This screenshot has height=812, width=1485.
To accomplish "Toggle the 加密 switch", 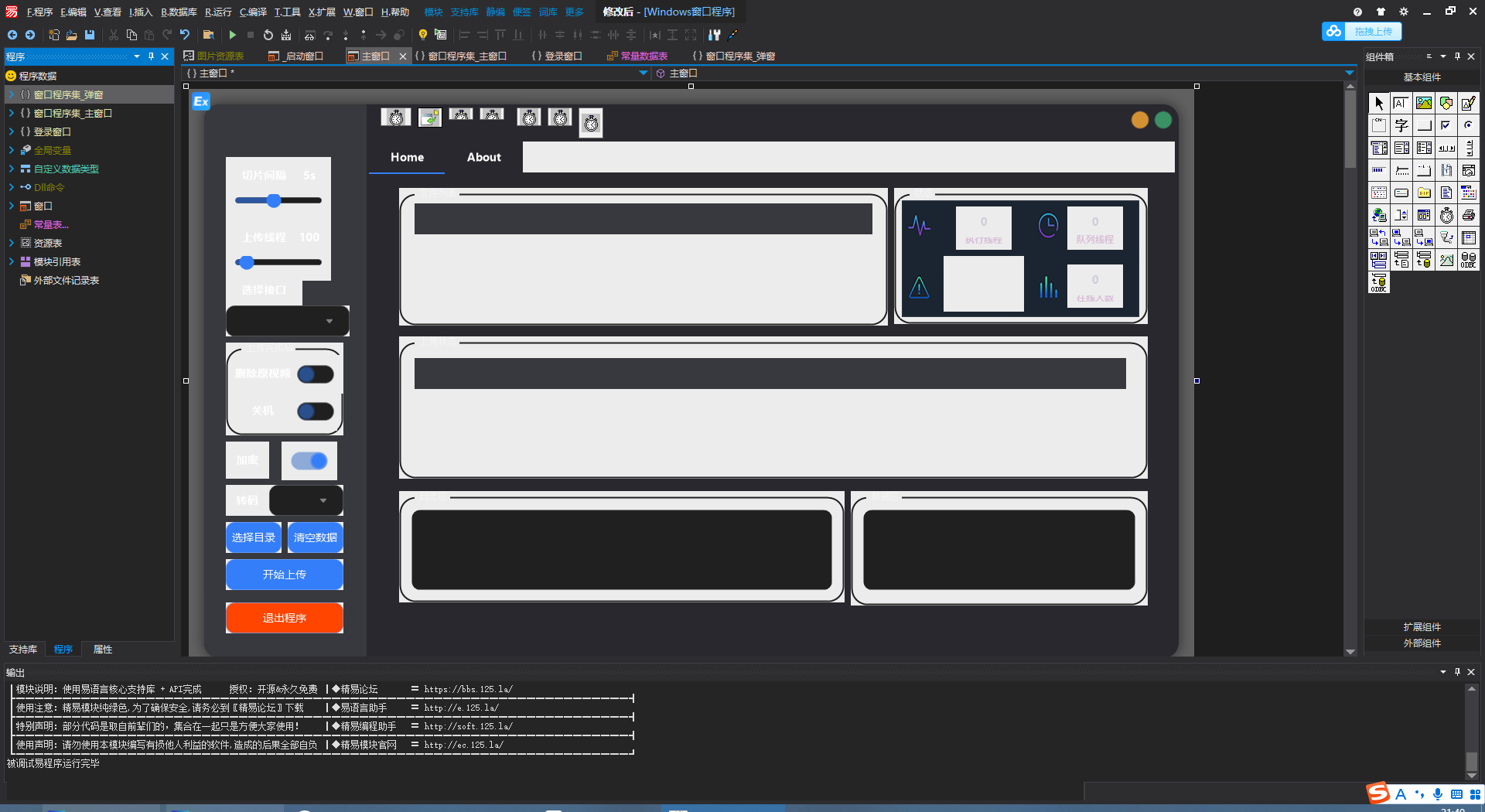I will point(309,461).
